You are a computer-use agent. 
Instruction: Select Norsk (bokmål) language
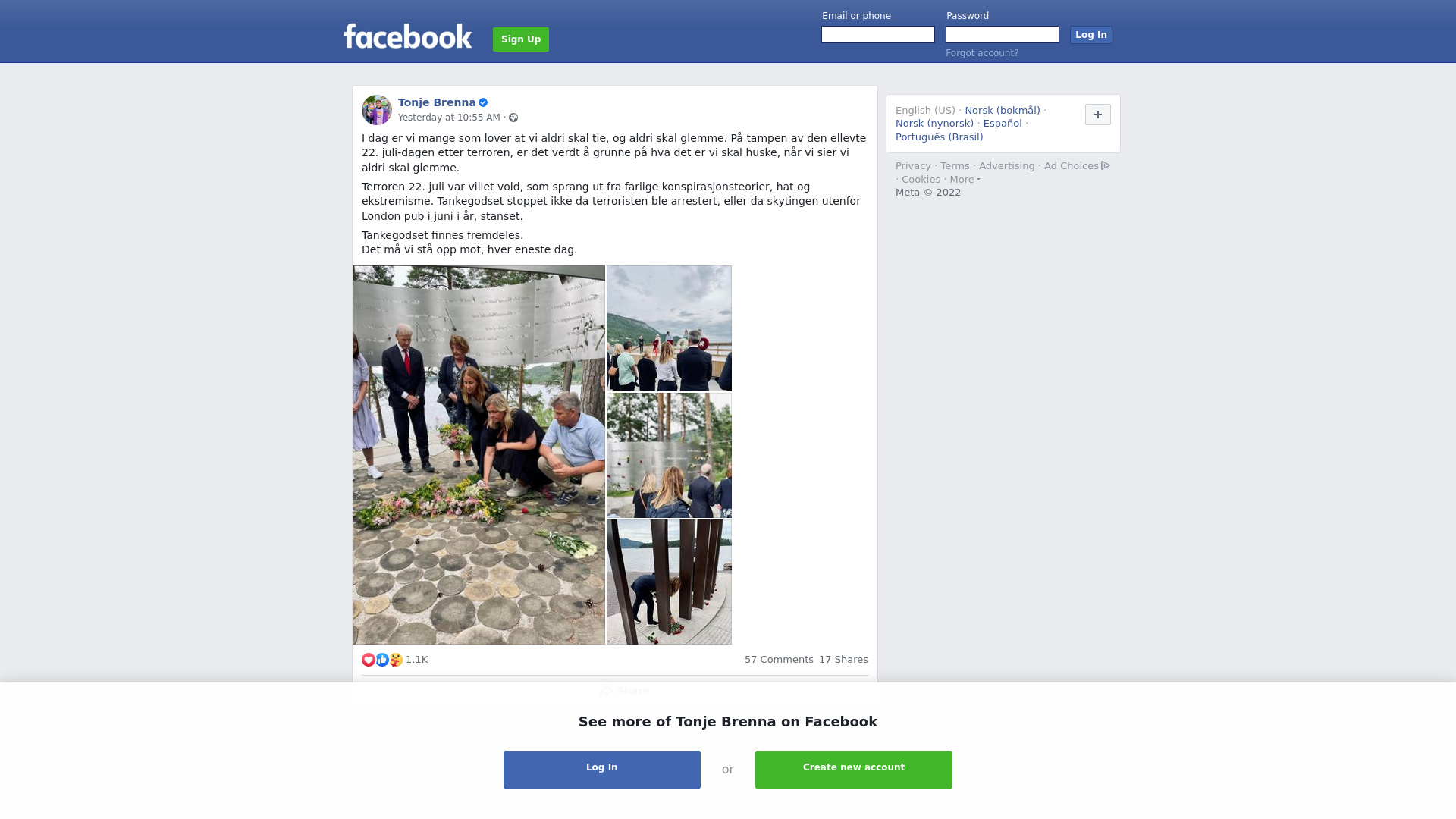click(1003, 111)
